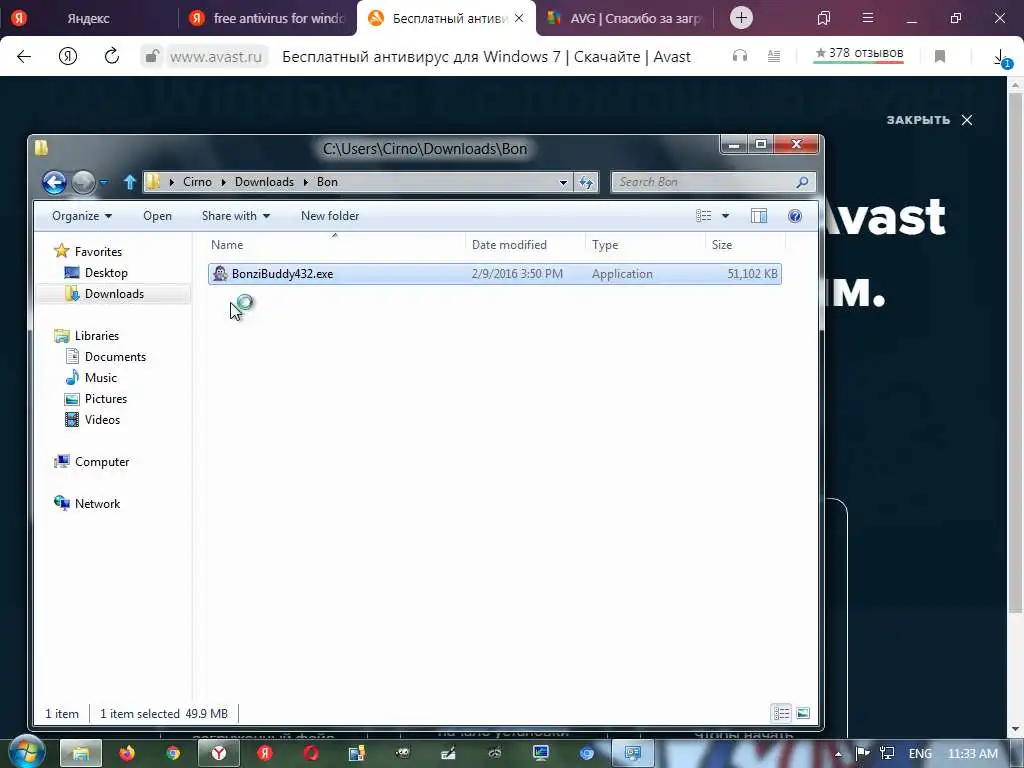Open the Yandex home button in the toolbar
The height and width of the screenshot is (768, 1024).
pyautogui.click(x=68, y=56)
